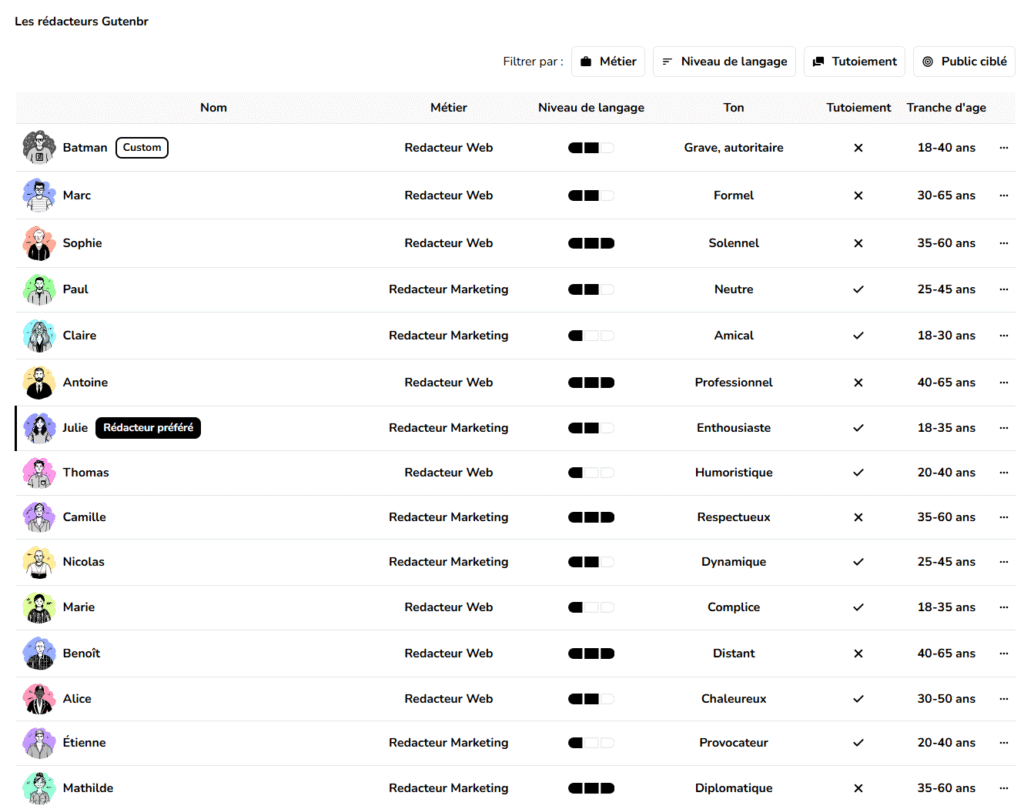The image size is (1024, 809).
Task: Select Marie's green avatar
Action: (38, 607)
